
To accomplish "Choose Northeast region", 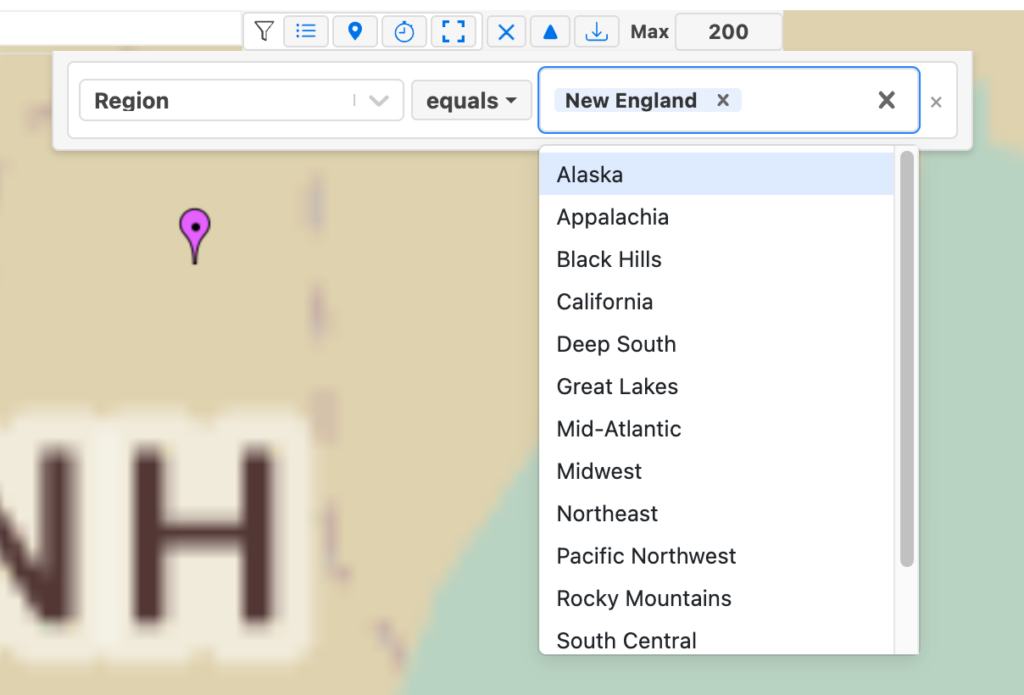I will (x=716, y=513).
